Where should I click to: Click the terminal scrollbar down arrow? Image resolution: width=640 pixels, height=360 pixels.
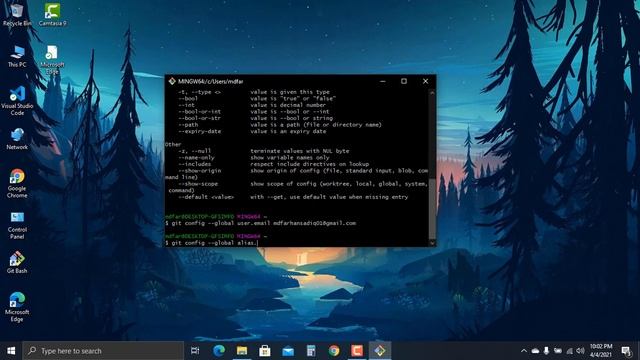432,243
